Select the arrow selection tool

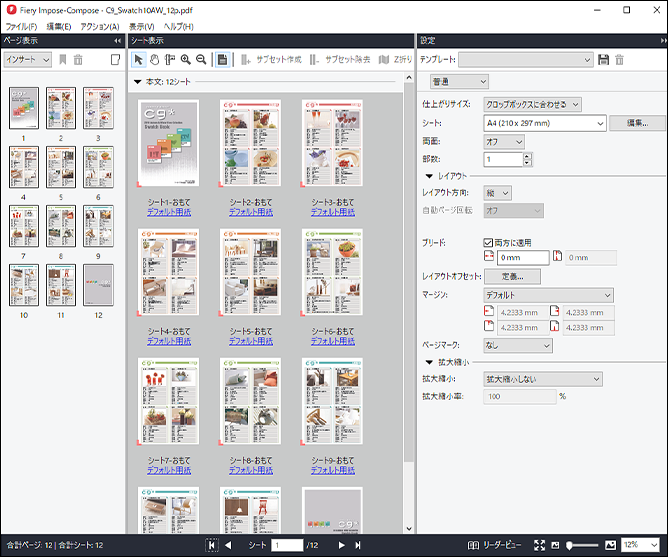tap(139, 60)
